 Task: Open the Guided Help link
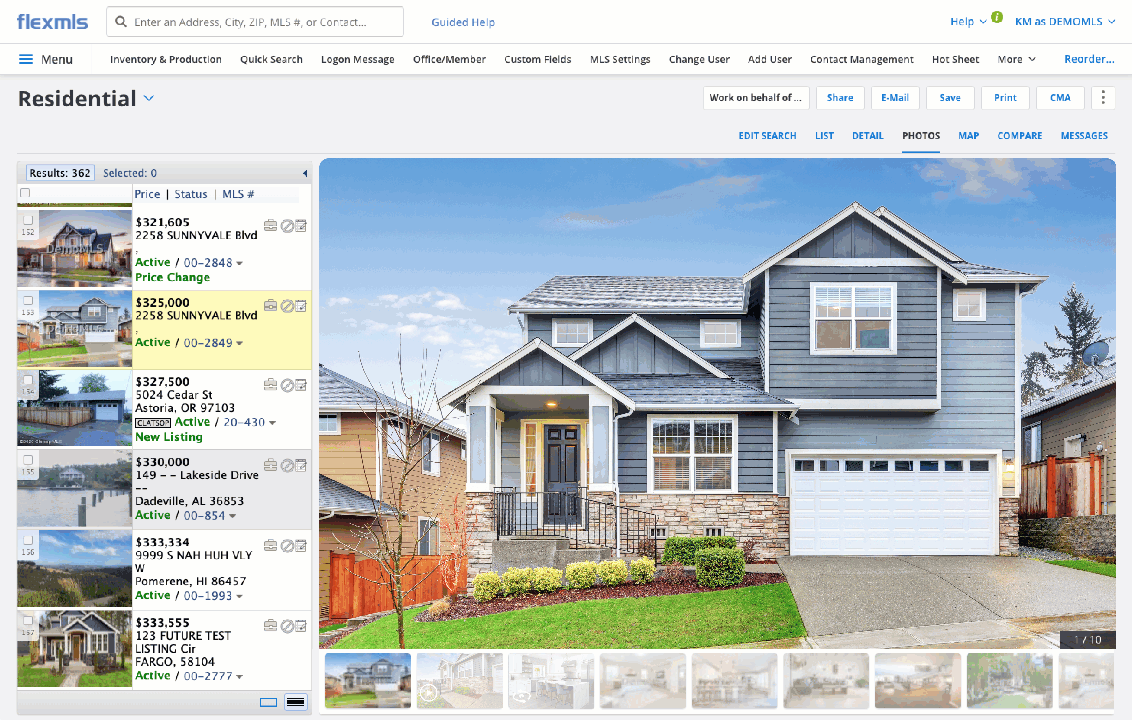462,21
